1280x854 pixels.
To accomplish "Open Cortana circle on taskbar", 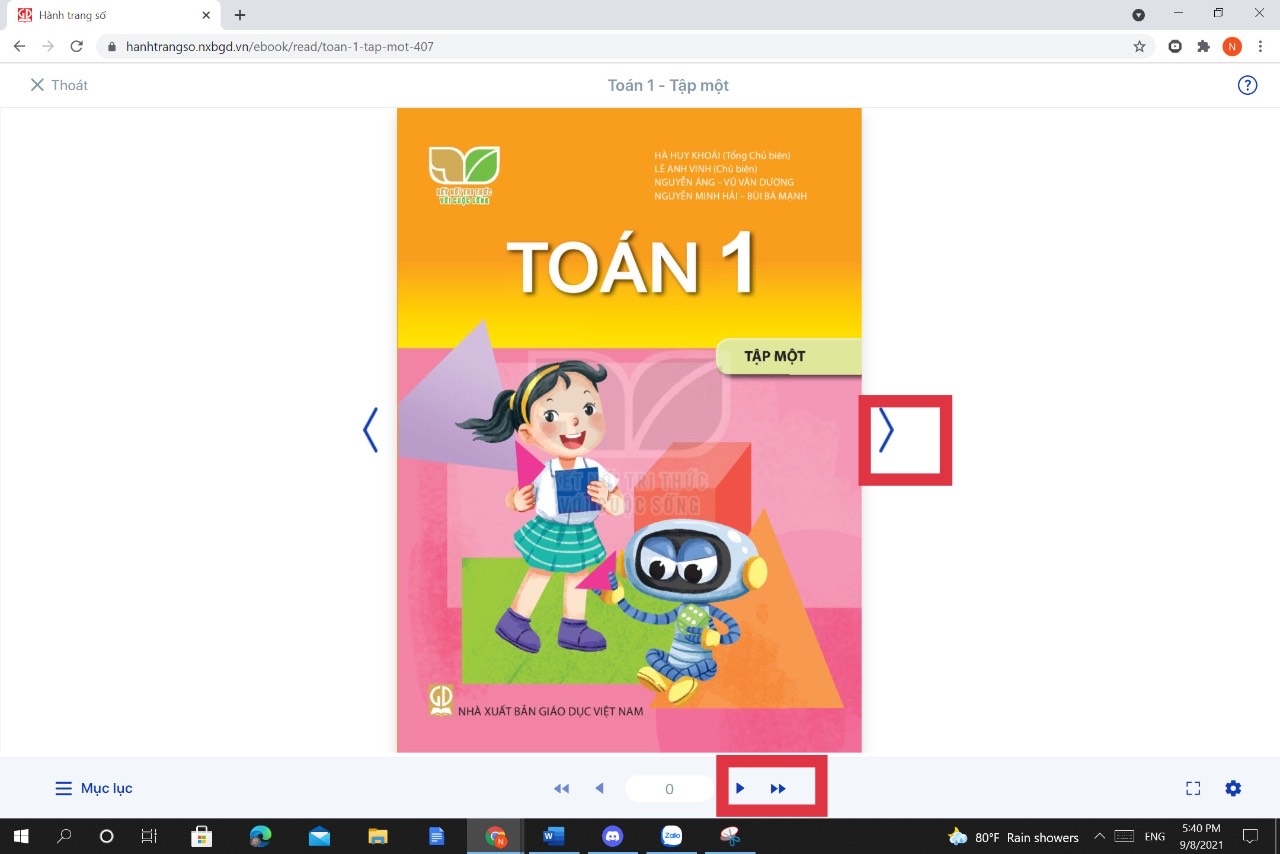I will [107, 836].
